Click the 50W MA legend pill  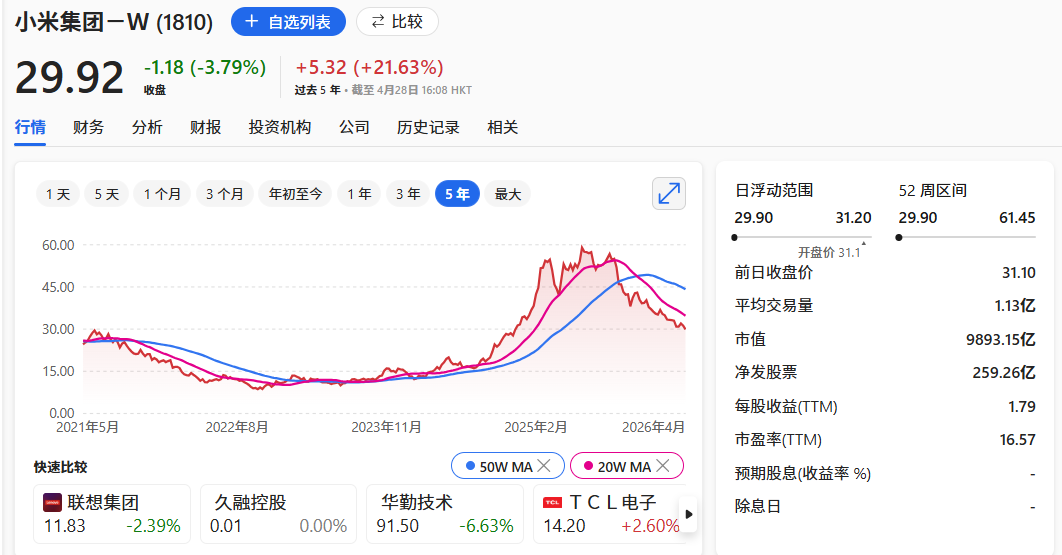pos(508,466)
